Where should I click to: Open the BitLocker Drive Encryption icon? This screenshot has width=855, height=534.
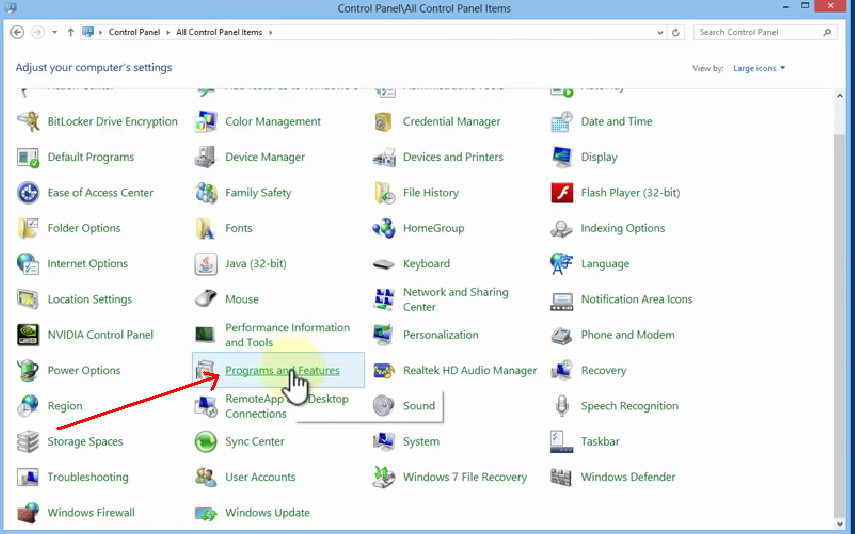[x=28, y=122]
